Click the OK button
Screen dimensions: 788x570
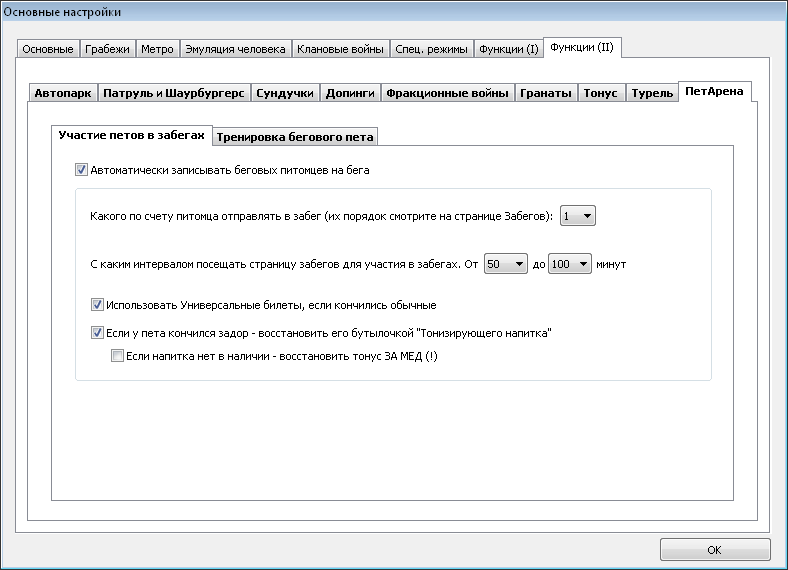[715, 550]
